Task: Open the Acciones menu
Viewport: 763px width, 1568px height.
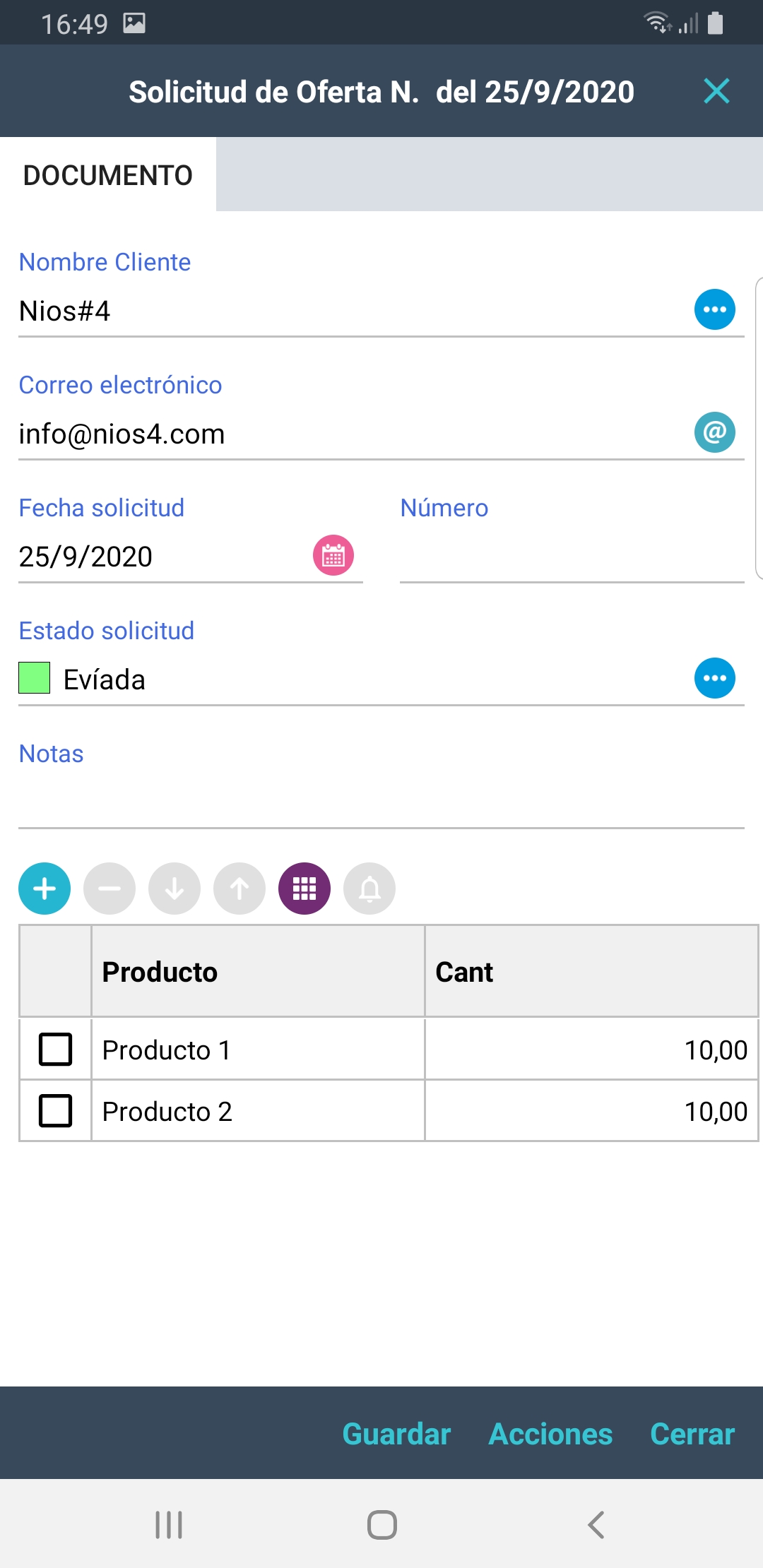Action: coord(550,1434)
